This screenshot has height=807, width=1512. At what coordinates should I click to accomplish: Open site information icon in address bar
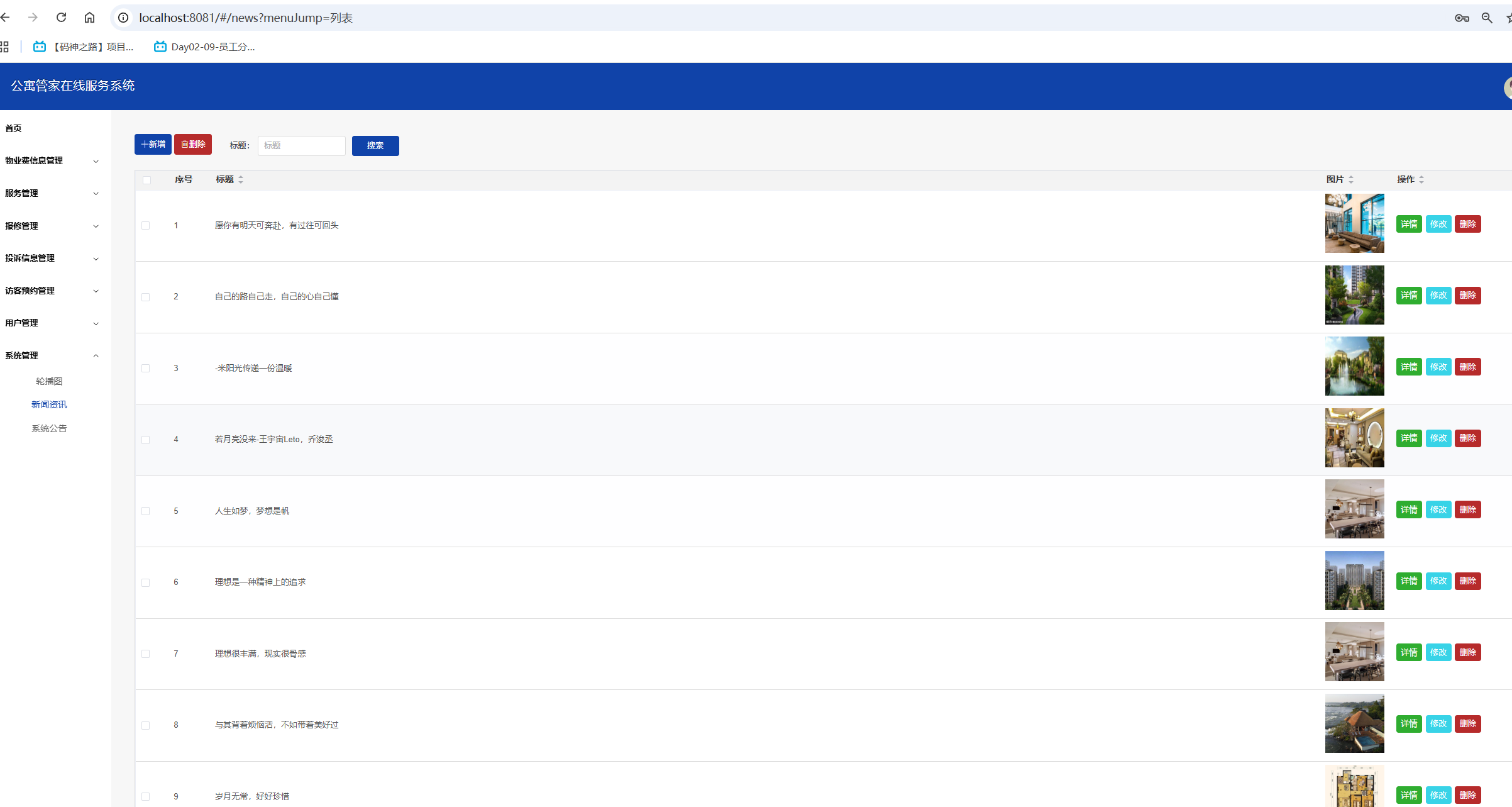click(123, 18)
